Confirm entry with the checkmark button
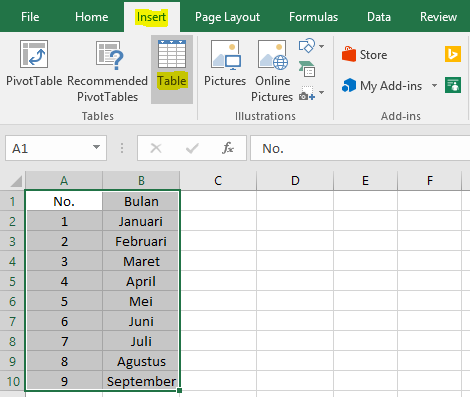The image size is (470, 397). (192, 148)
